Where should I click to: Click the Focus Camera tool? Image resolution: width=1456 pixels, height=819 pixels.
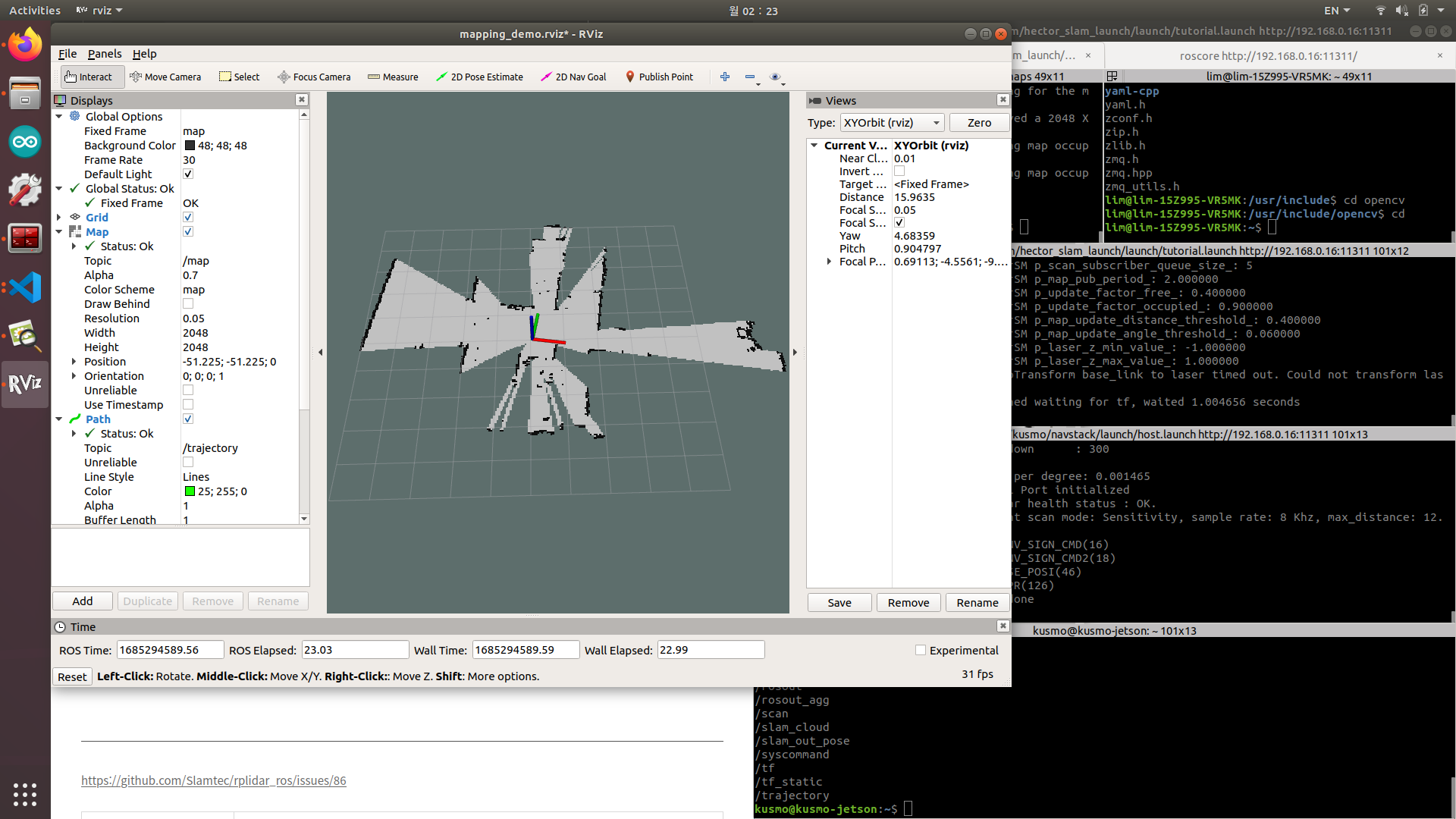click(x=314, y=77)
